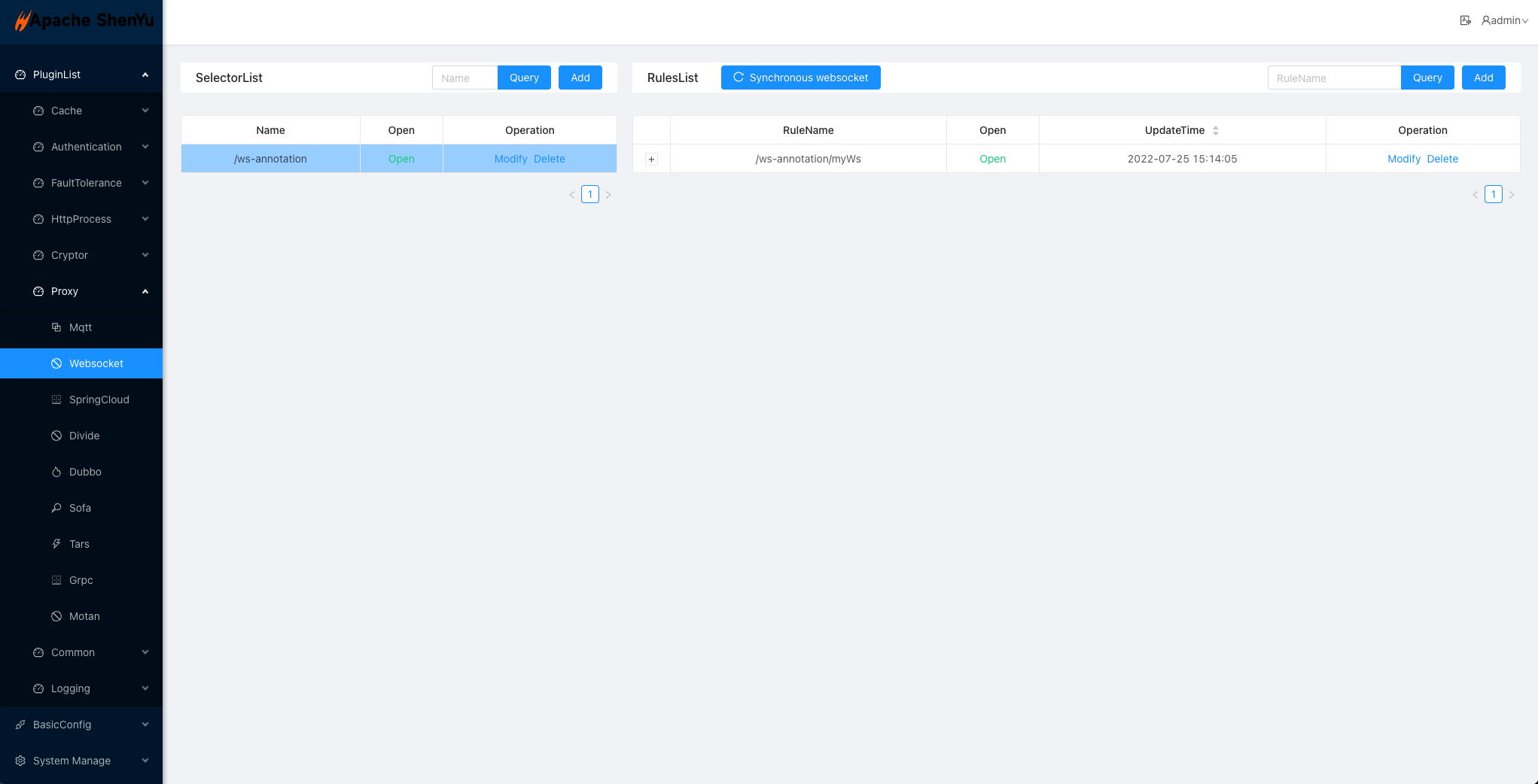The height and width of the screenshot is (784, 1538).
Task: Click the language switch icon beside admin
Action: pyautogui.click(x=1465, y=20)
